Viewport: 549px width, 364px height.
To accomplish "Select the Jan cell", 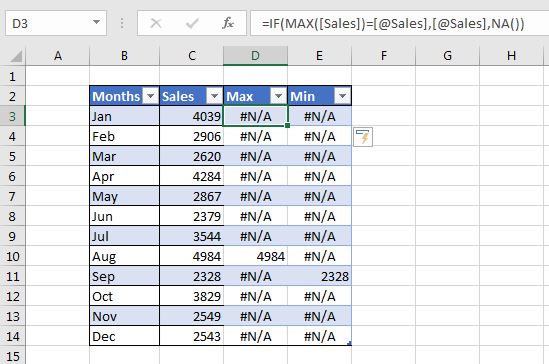I will pyautogui.click(x=124, y=116).
